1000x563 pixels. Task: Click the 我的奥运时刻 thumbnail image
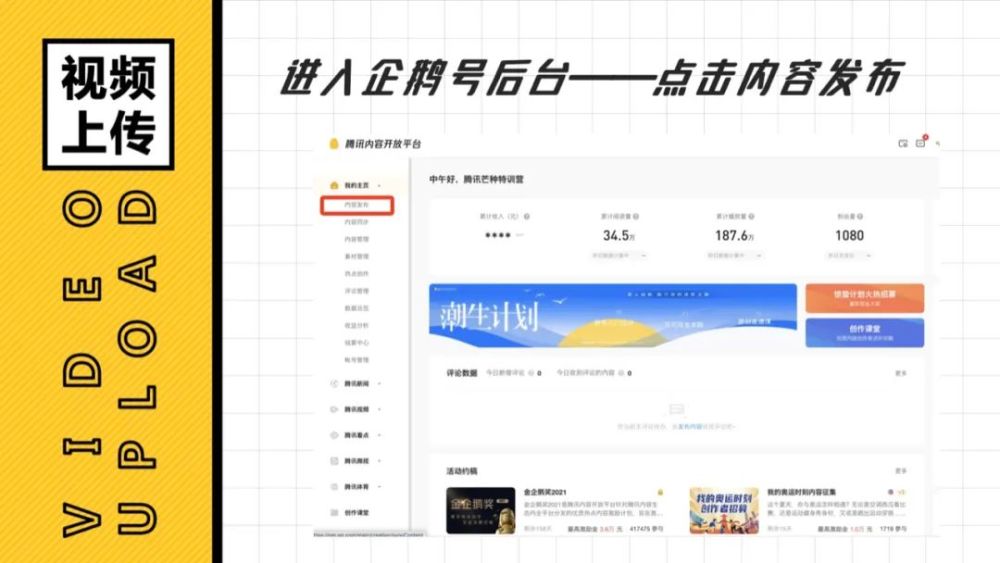click(x=724, y=510)
